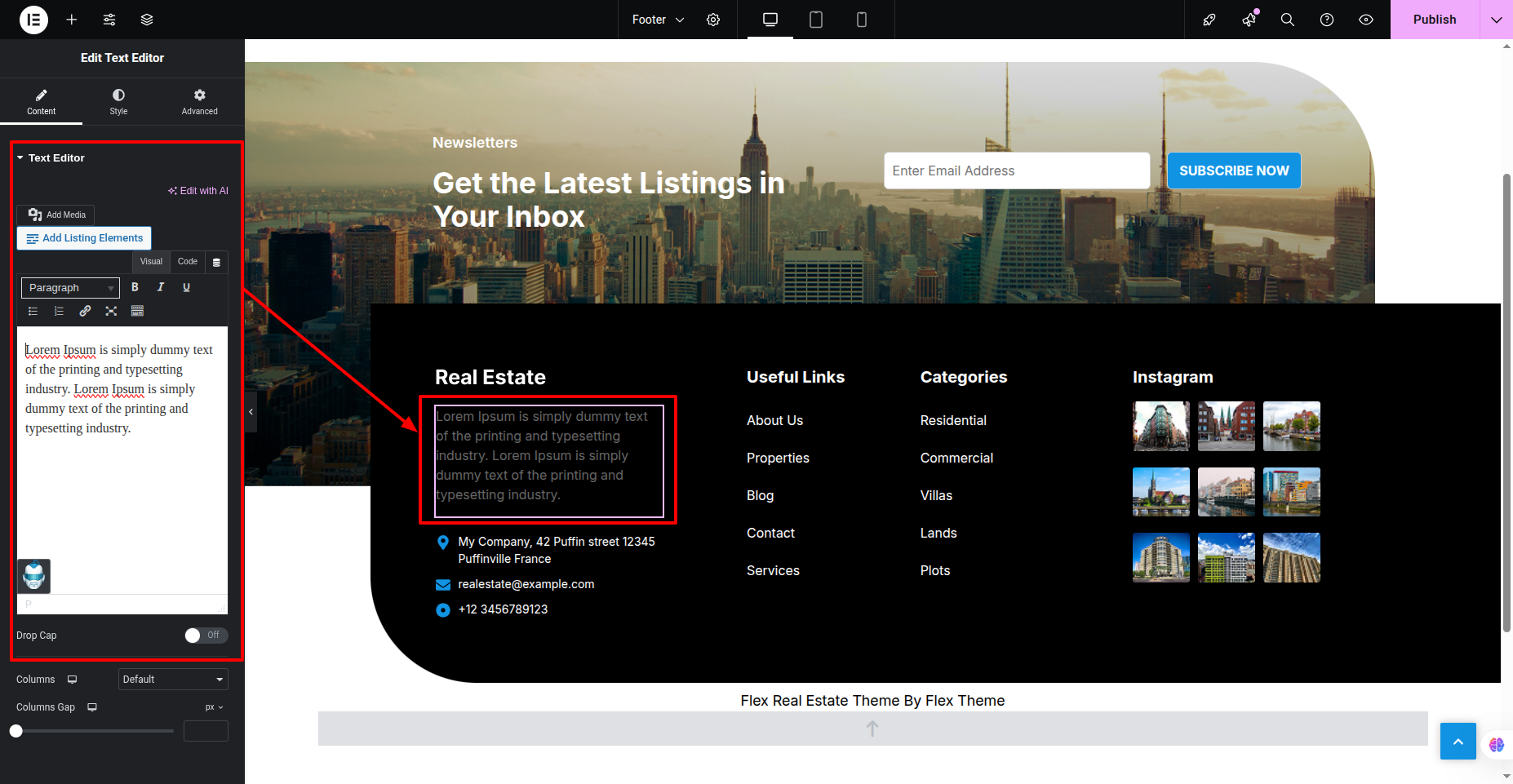Open the Site Settings sliders icon
Image resolution: width=1513 pixels, height=784 pixels.
tap(109, 20)
